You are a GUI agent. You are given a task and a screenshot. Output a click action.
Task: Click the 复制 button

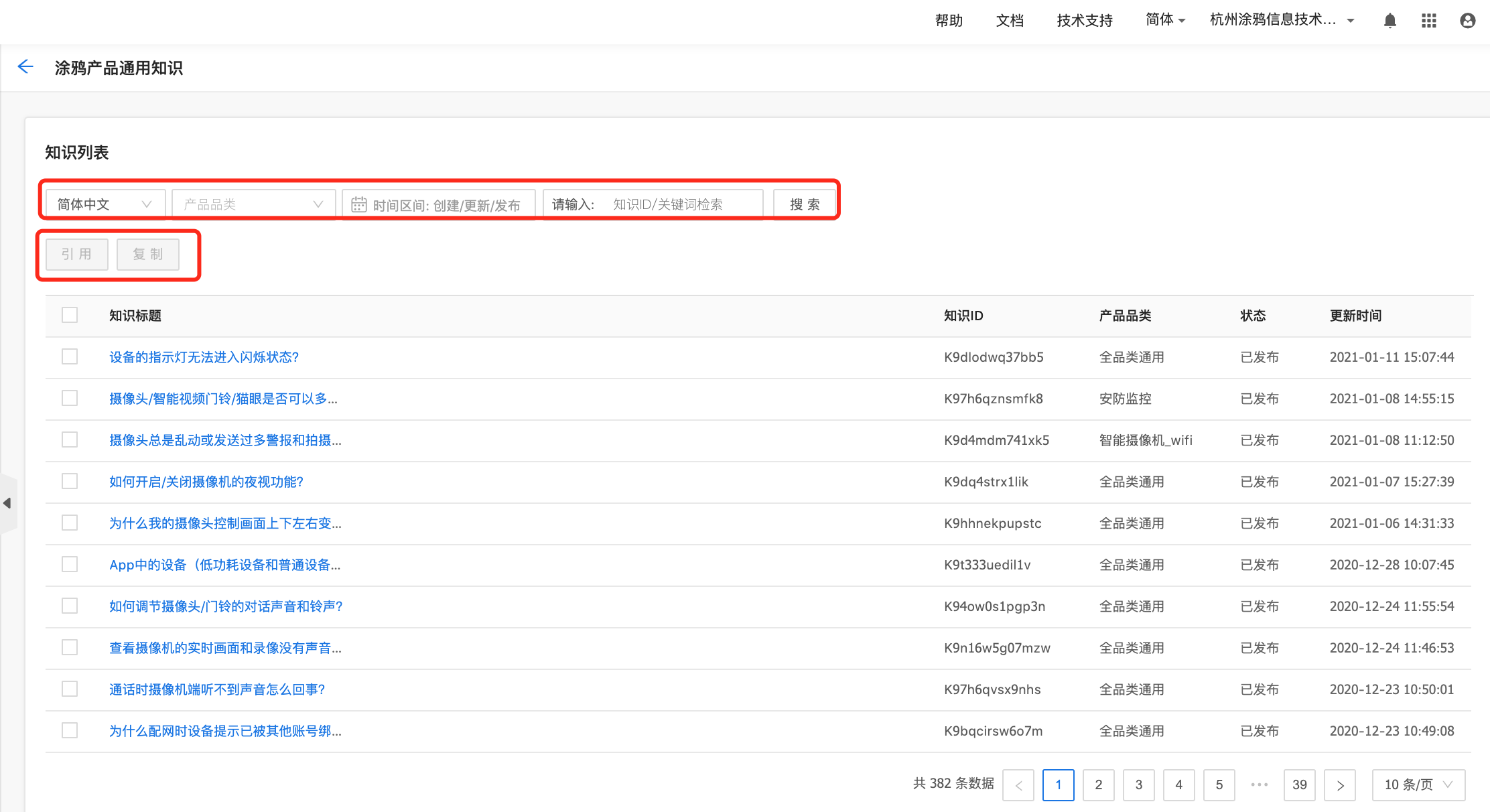(x=148, y=254)
